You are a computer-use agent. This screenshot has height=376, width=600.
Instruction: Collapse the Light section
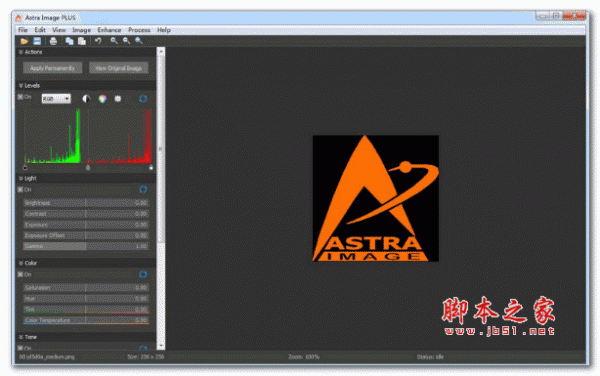pyautogui.click(x=21, y=178)
